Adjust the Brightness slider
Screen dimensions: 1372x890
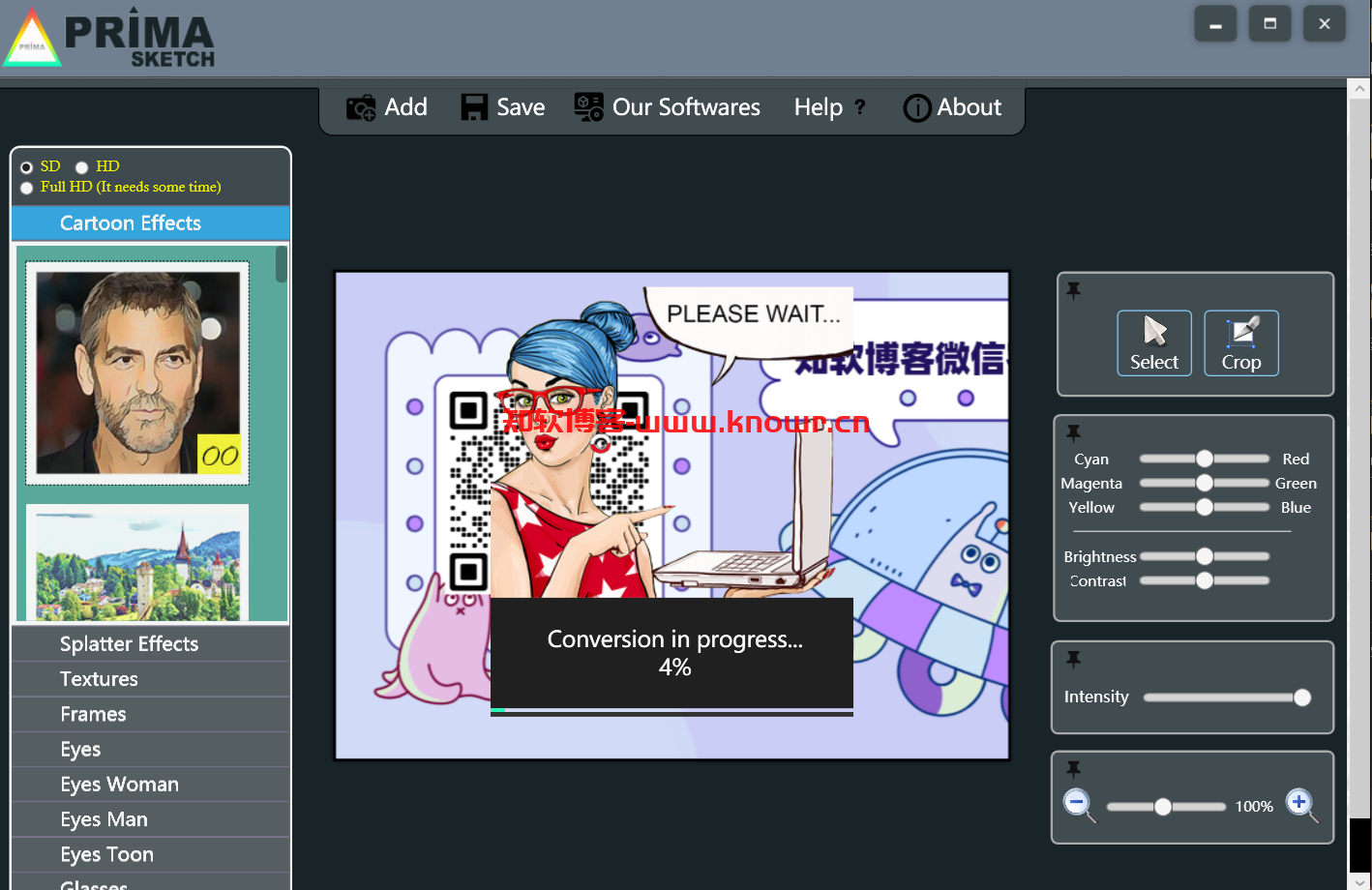tap(1205, 556)
